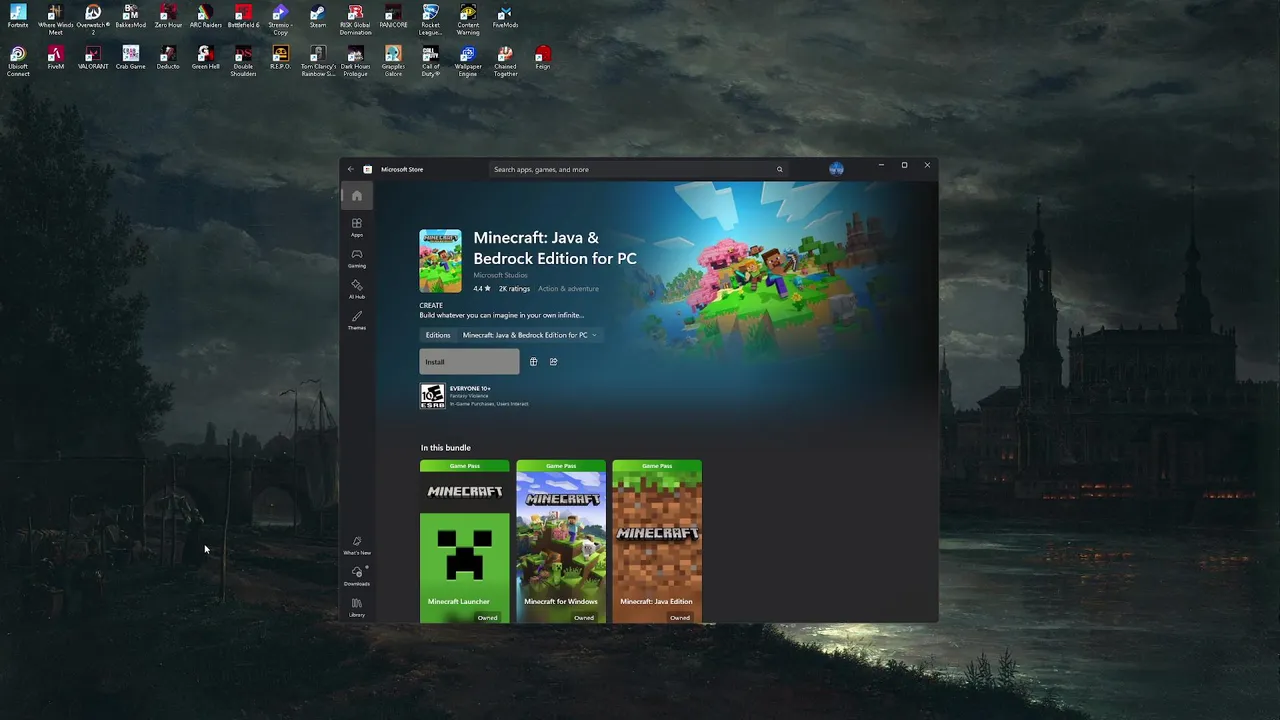Select the Content Warning desktop shortcut
This screenshot has height=720, width=1280.
tap(468, 20)
